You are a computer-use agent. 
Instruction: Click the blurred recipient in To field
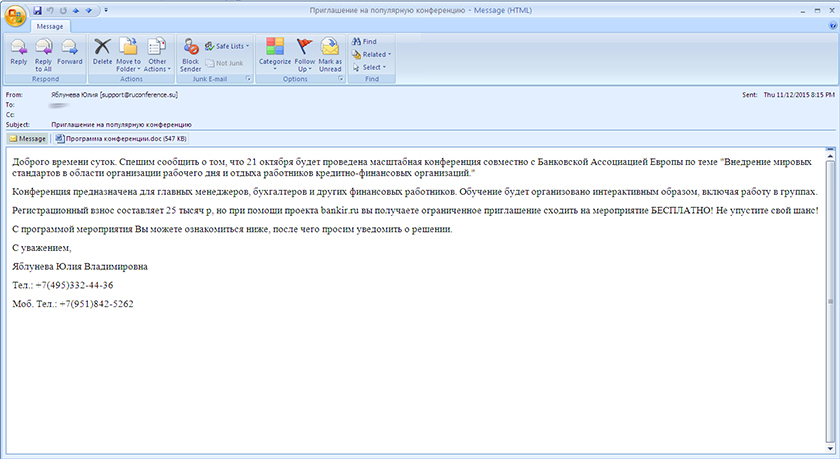click(x=58, y=106)
